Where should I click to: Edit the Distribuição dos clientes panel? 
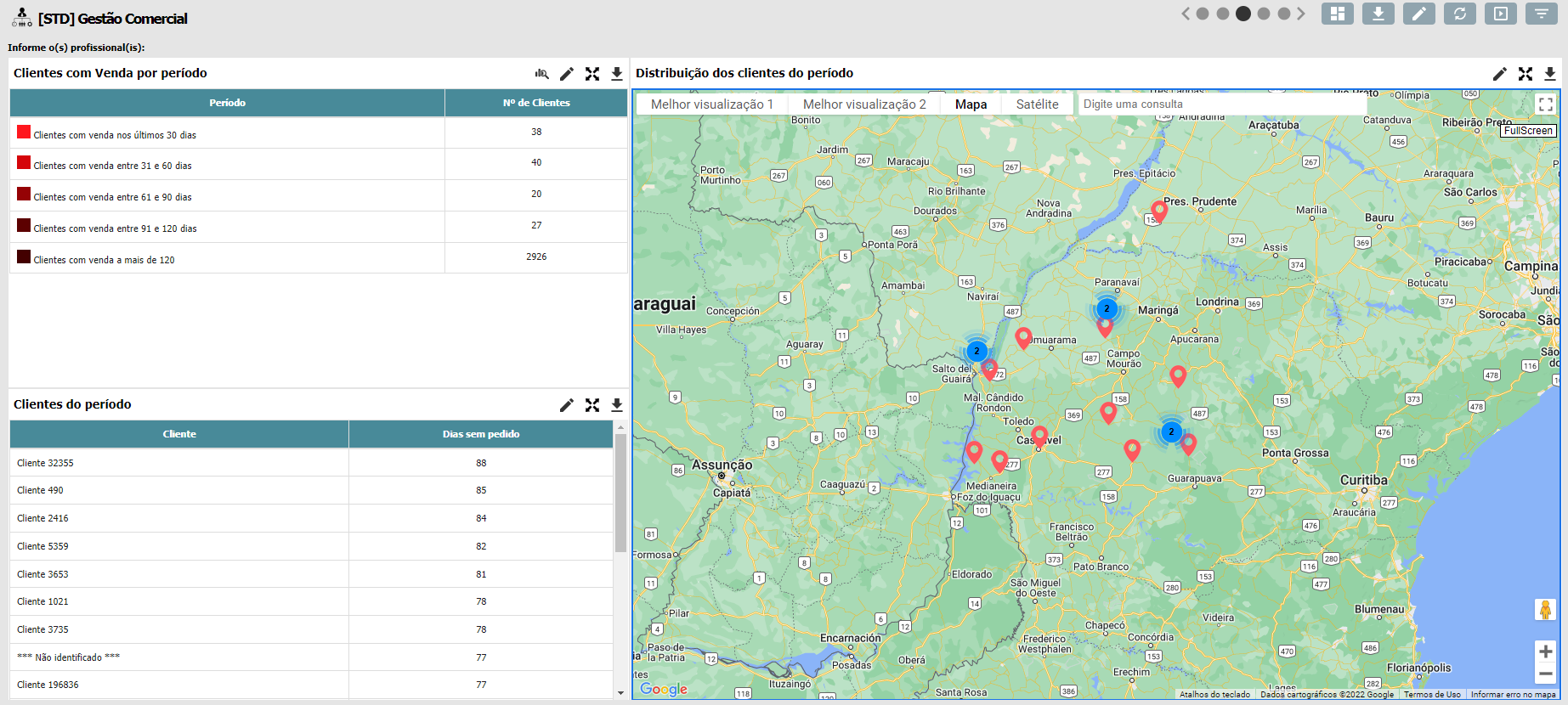pyautogui.click(x=1500, y=74)
